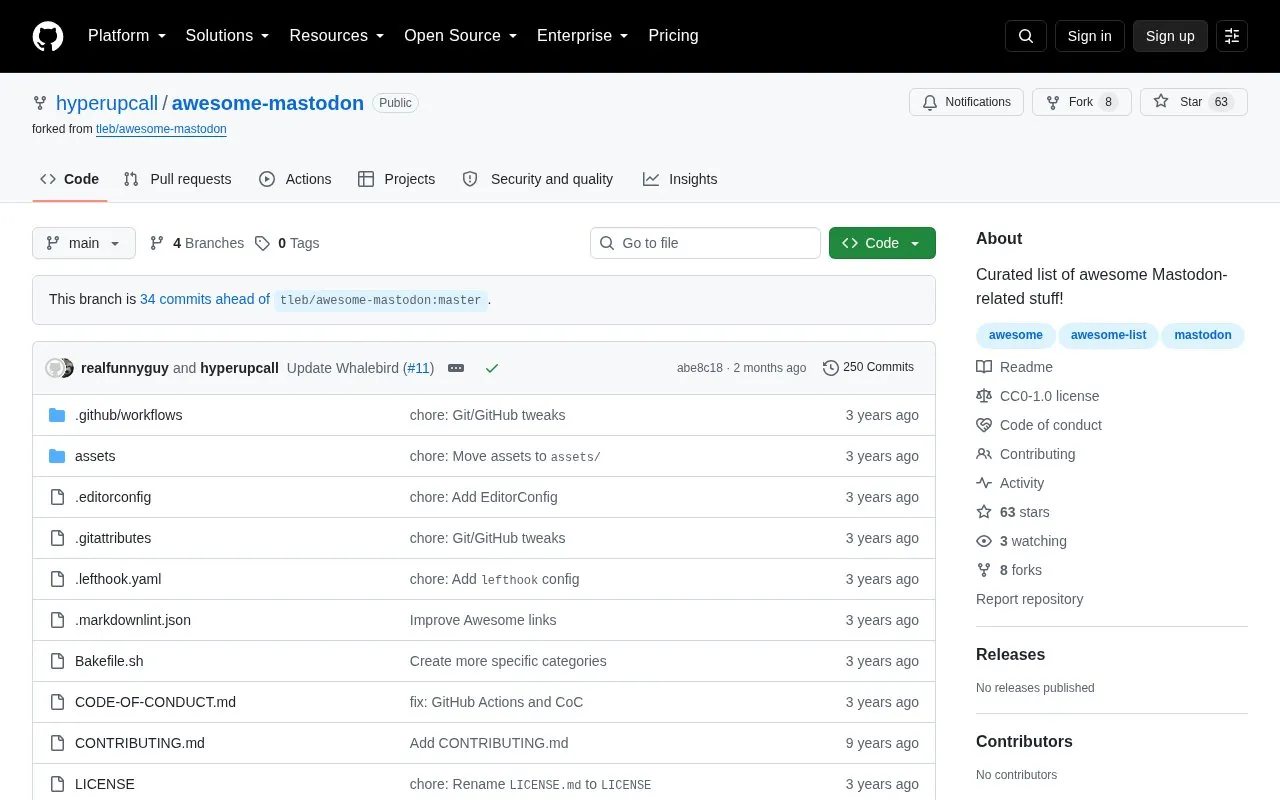View the 63 stars link
Viewport: 1280px width, 800px height.
(x=1013, y=512)
